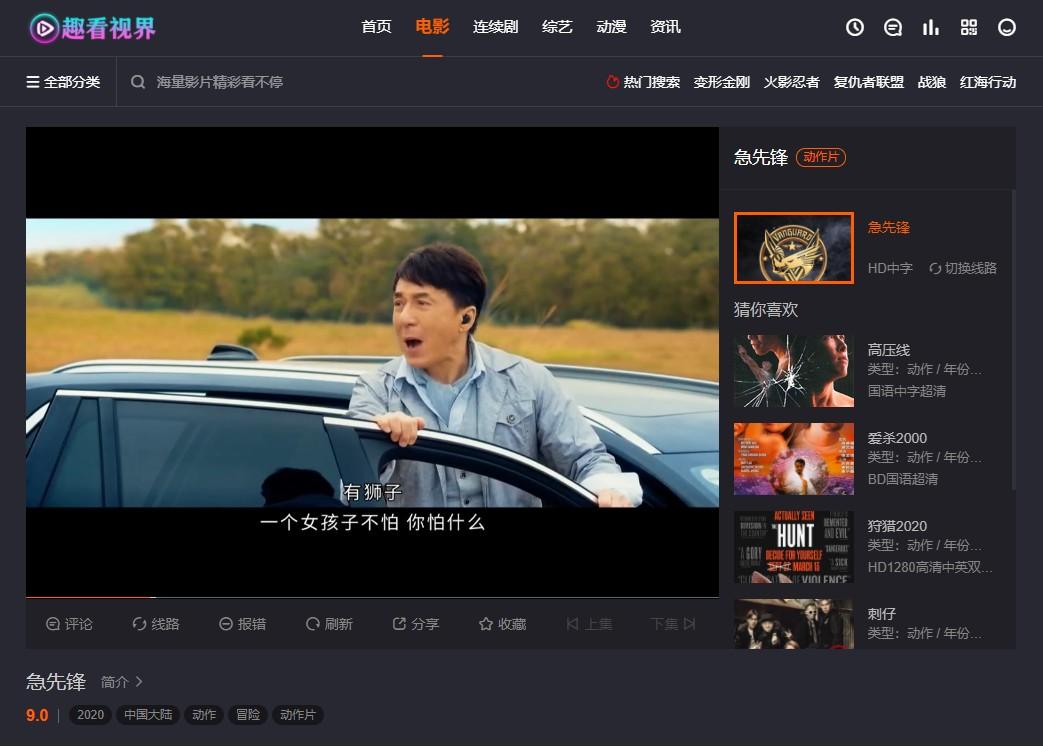The height and width of the screenshot is (748, 1043).
Task: Click 上集 previous episode button
Action: click(589, 624)
